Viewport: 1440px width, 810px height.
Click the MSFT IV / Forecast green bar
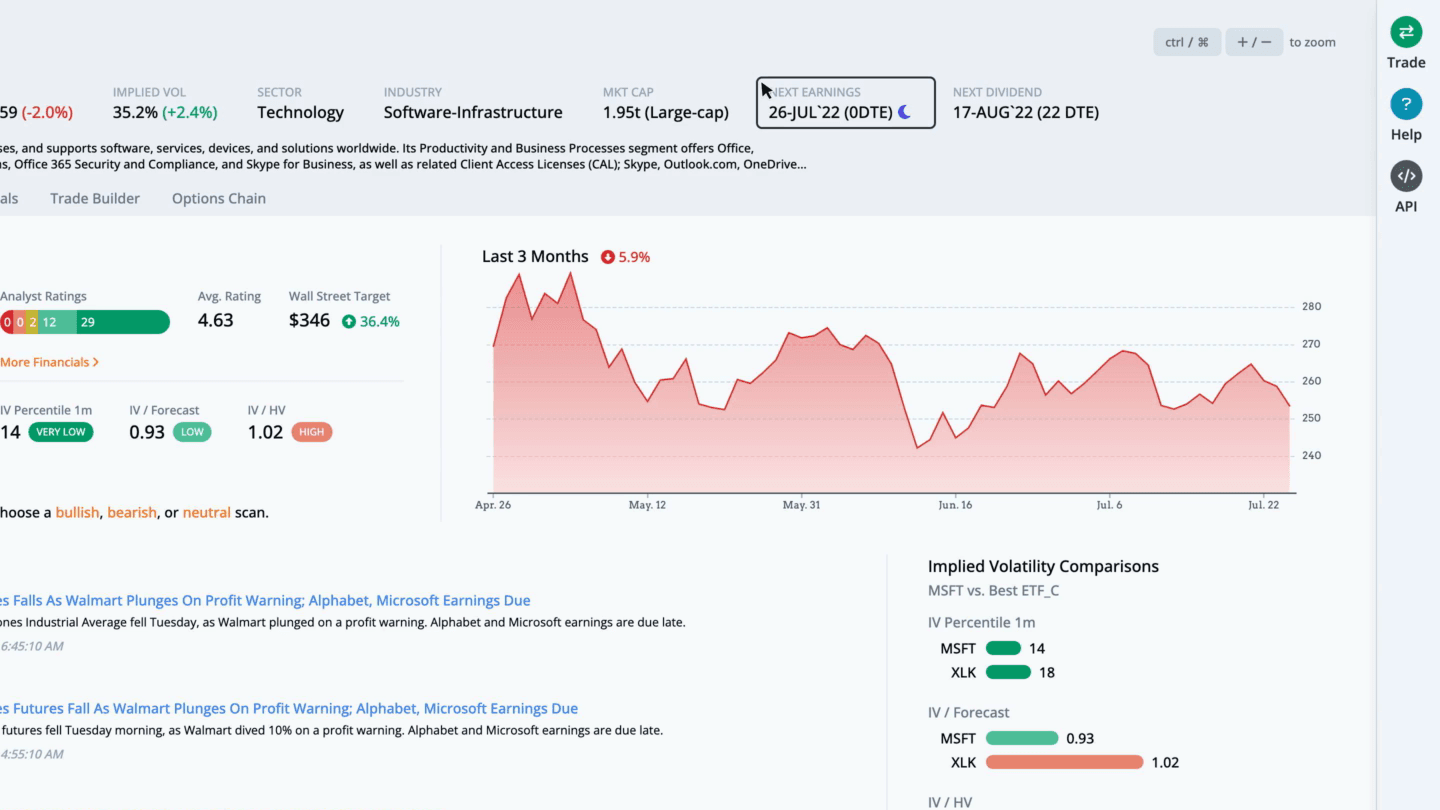1022,738
